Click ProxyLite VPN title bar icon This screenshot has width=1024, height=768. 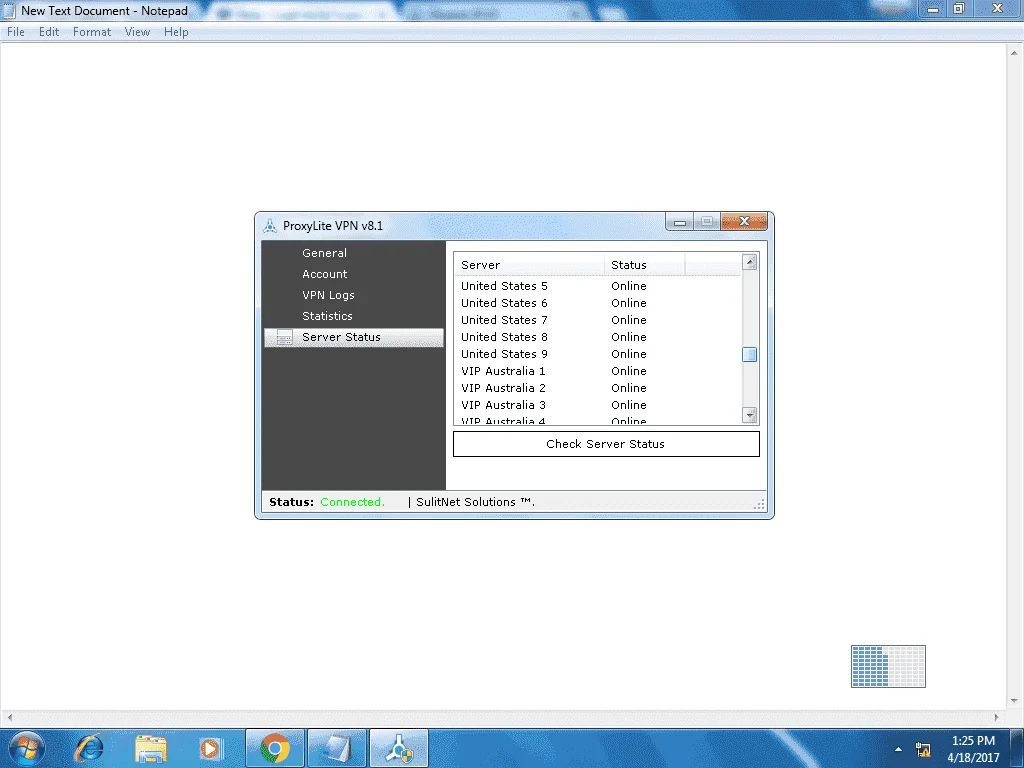(270, 226)
